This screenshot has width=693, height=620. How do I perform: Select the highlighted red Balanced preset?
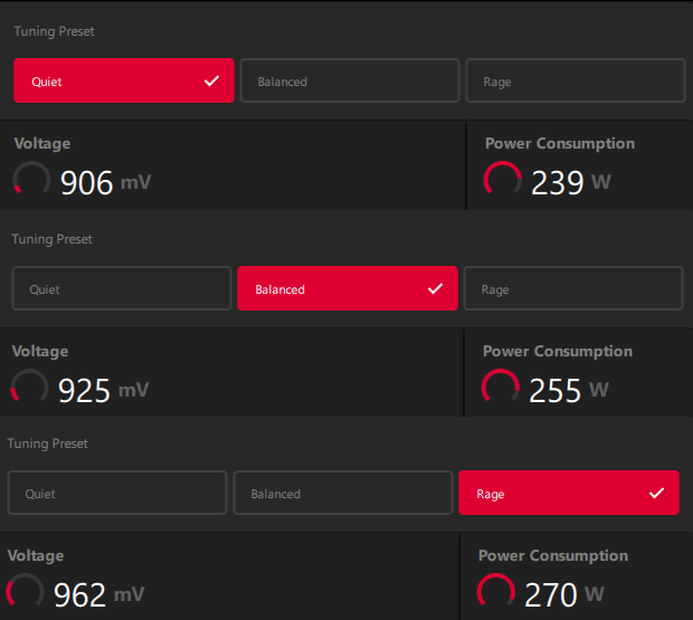pyautogui.click(x=347, y=288)
